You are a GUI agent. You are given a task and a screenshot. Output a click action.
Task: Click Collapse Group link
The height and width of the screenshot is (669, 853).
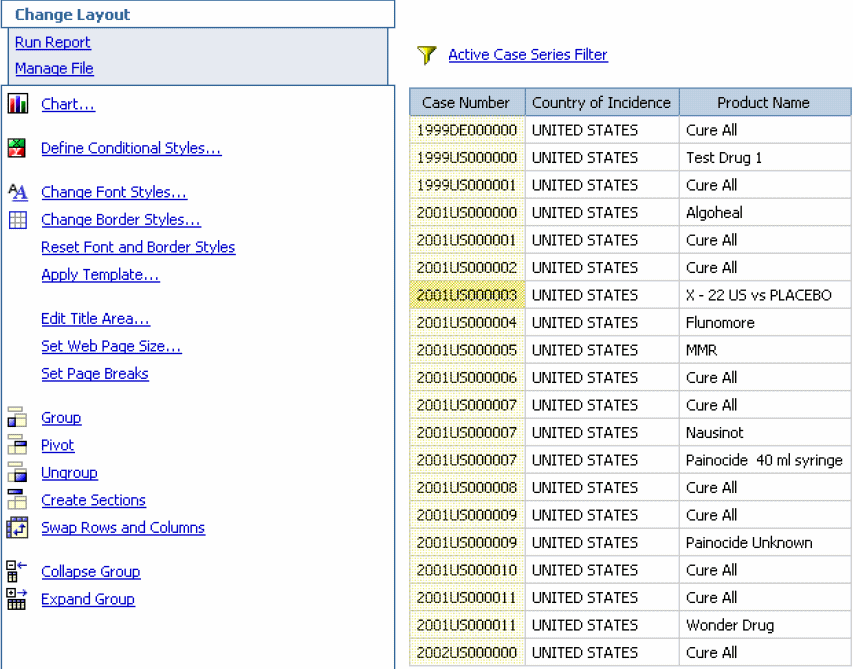pos(91,571)
